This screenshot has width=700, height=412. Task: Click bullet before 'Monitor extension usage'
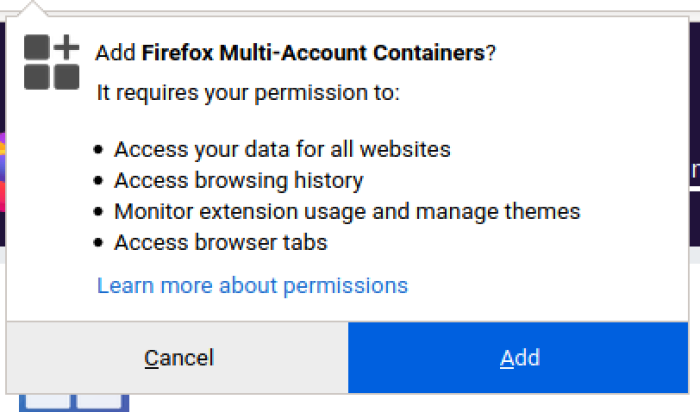point(98,213)
